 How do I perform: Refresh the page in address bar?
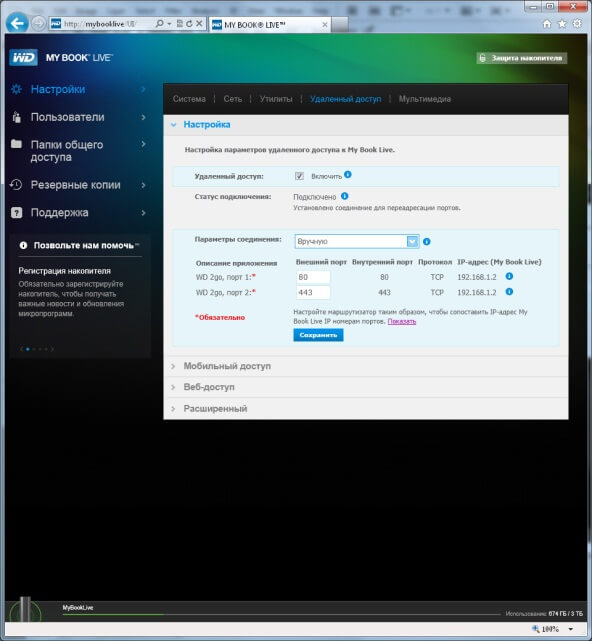coord(189,24)
